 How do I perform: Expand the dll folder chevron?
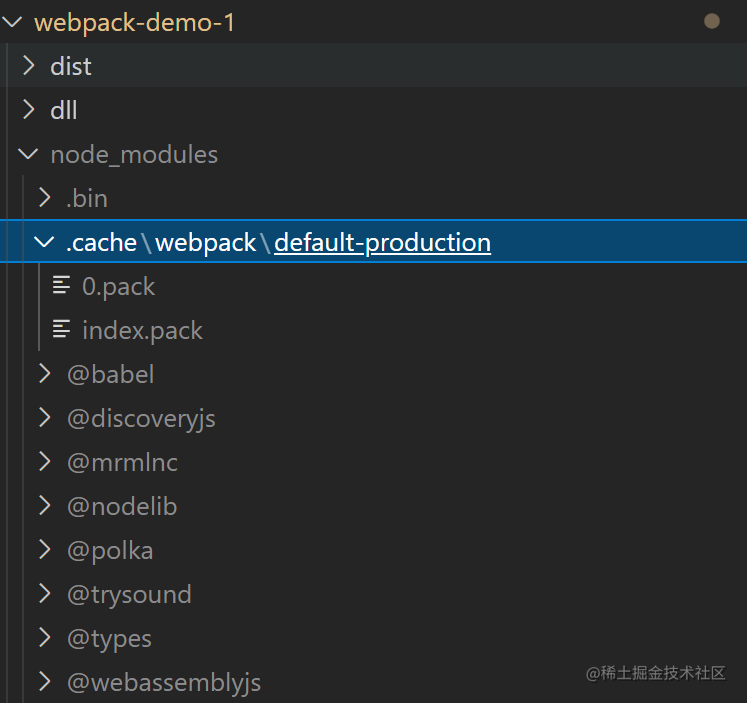29,110
